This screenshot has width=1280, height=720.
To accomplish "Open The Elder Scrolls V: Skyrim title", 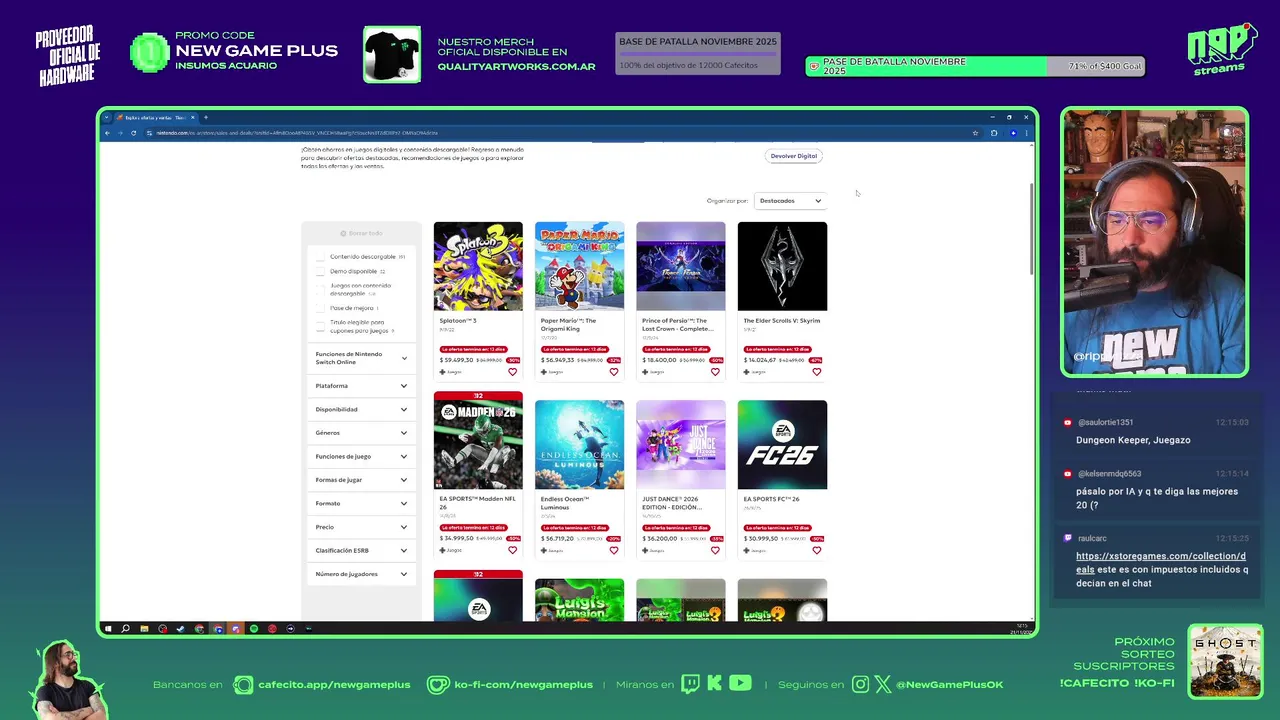I will tap(782, 321).
